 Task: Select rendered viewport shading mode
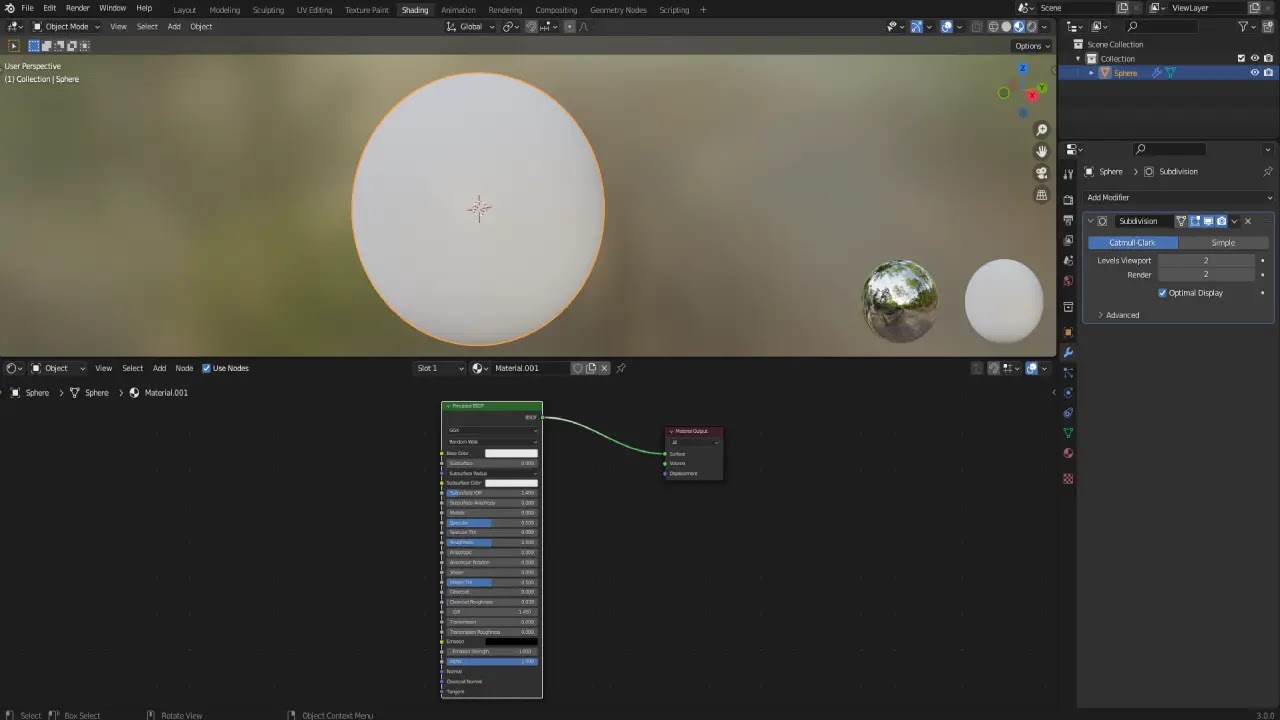point(1031,27)
